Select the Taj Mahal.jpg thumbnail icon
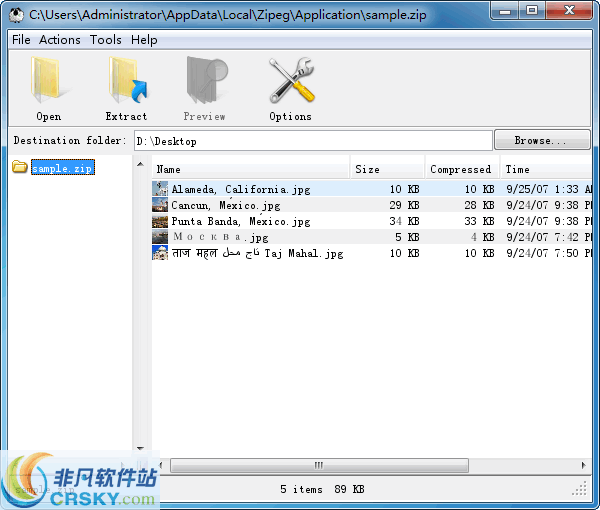600x510 pixels. pyautogui.click(x=160, y=253)
